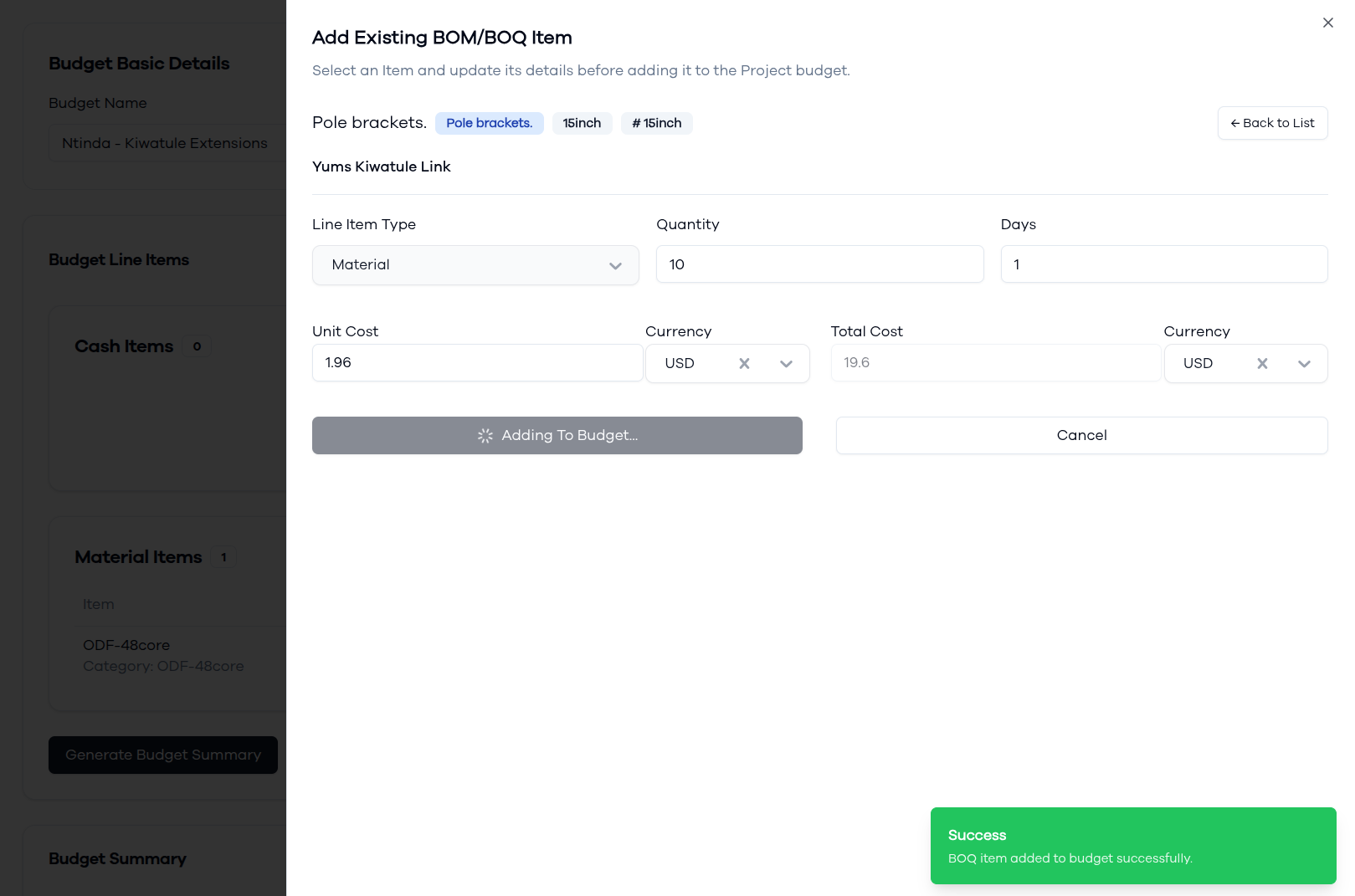This screenshot has width=1355, height=896.
Task: Click the Budget Name input field
Action: click(x=167, y=143)
